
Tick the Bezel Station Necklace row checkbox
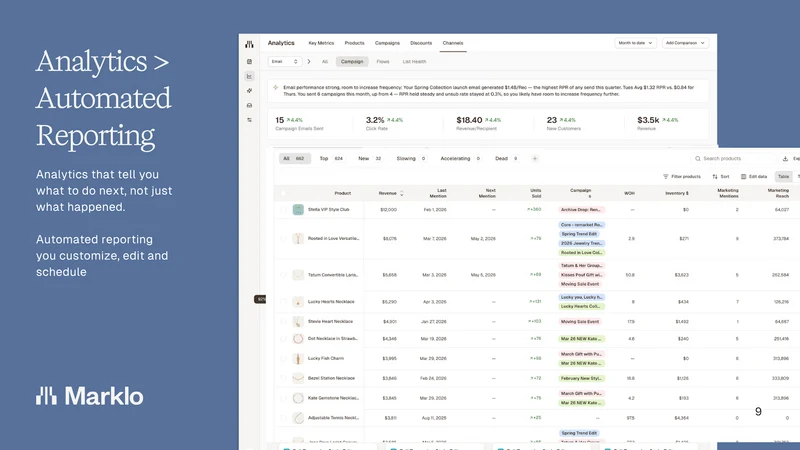pos(283,378)
